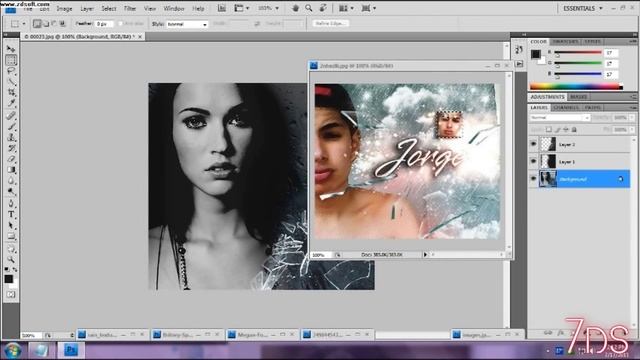Switch to the Paths tab
The width and height of the screenshot is (640, 360).
coord(592,107)
